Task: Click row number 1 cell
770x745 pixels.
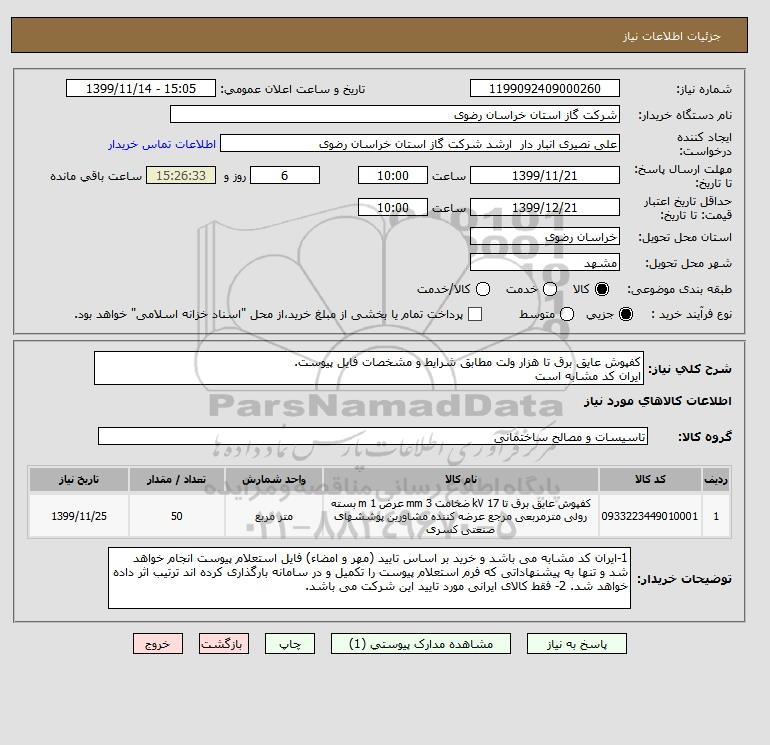Action: click(716, 516)
